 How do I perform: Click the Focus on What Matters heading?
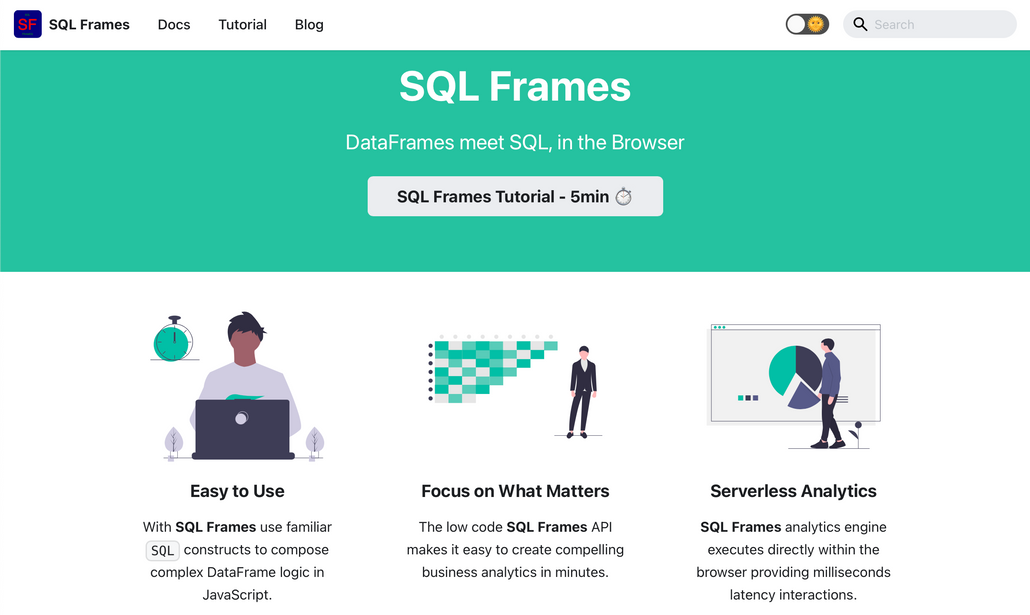tap(515, 491)
